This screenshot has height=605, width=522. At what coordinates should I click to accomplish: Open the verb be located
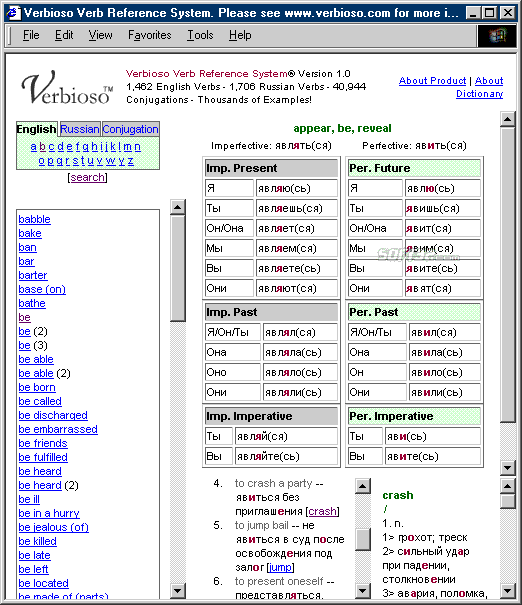coord(44,583)
